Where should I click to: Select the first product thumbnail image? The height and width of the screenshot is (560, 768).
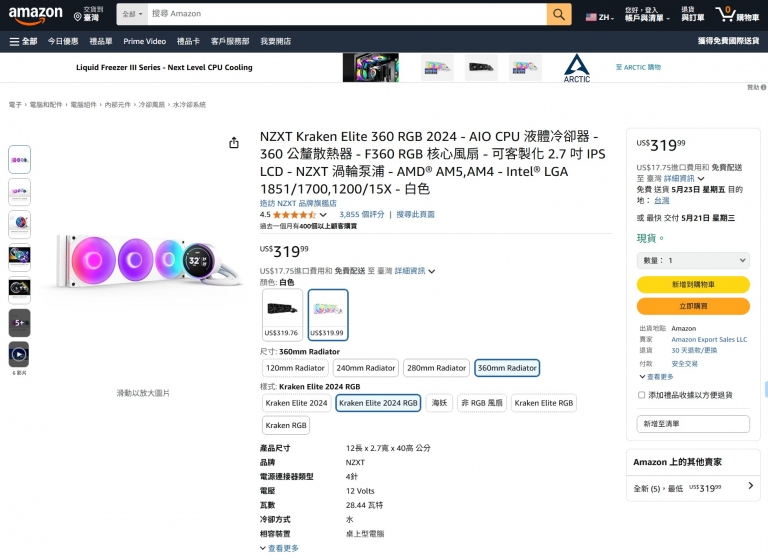20,159
